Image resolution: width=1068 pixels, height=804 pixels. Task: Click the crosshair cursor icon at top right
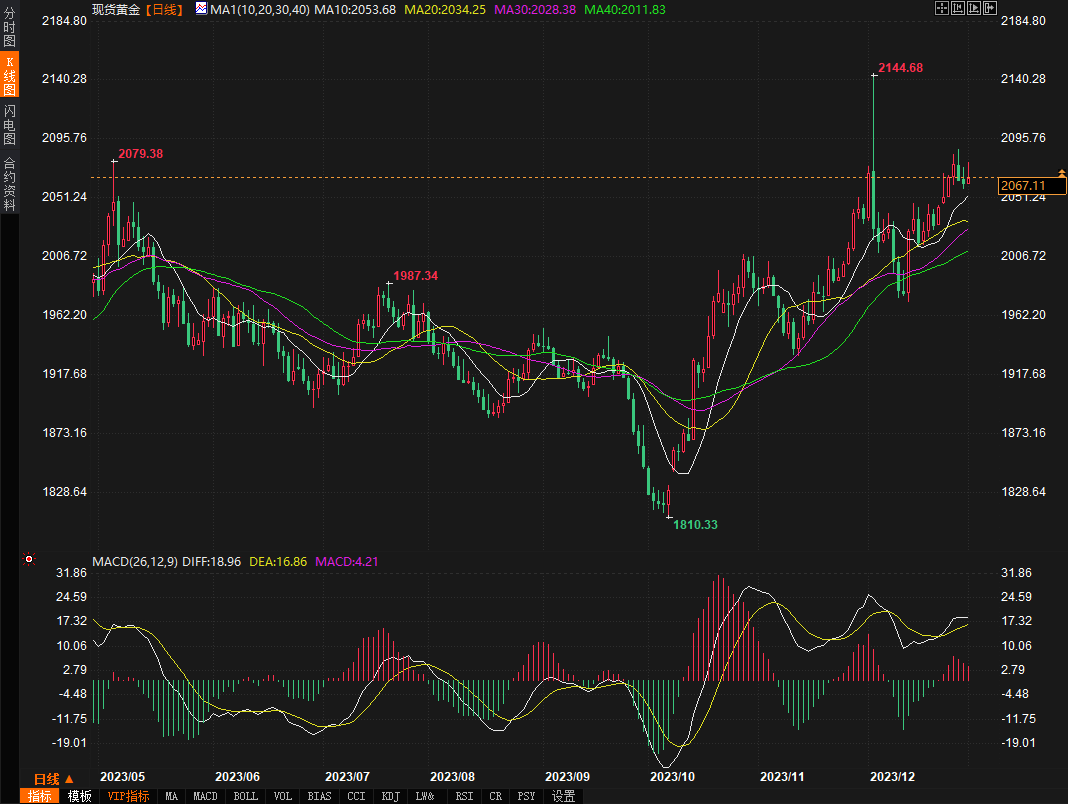942,8
